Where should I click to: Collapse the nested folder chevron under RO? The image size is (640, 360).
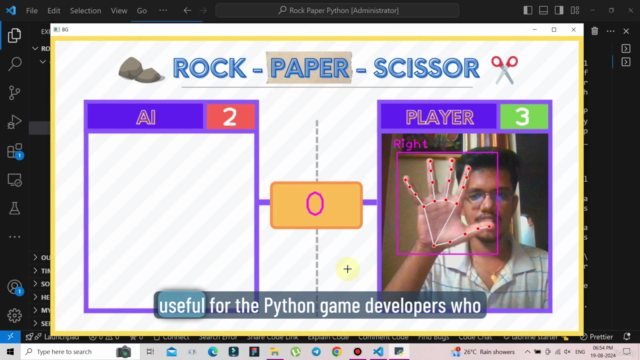point(42,62)
